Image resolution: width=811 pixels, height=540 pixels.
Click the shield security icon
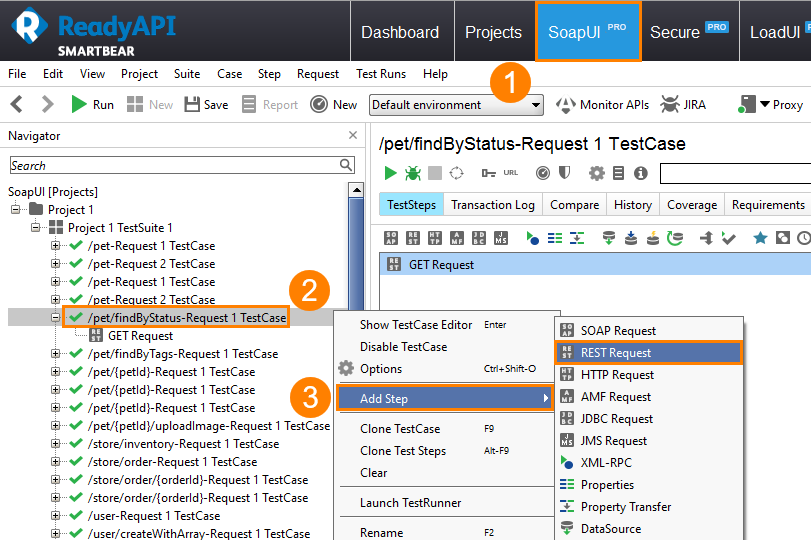click(564, 172)
